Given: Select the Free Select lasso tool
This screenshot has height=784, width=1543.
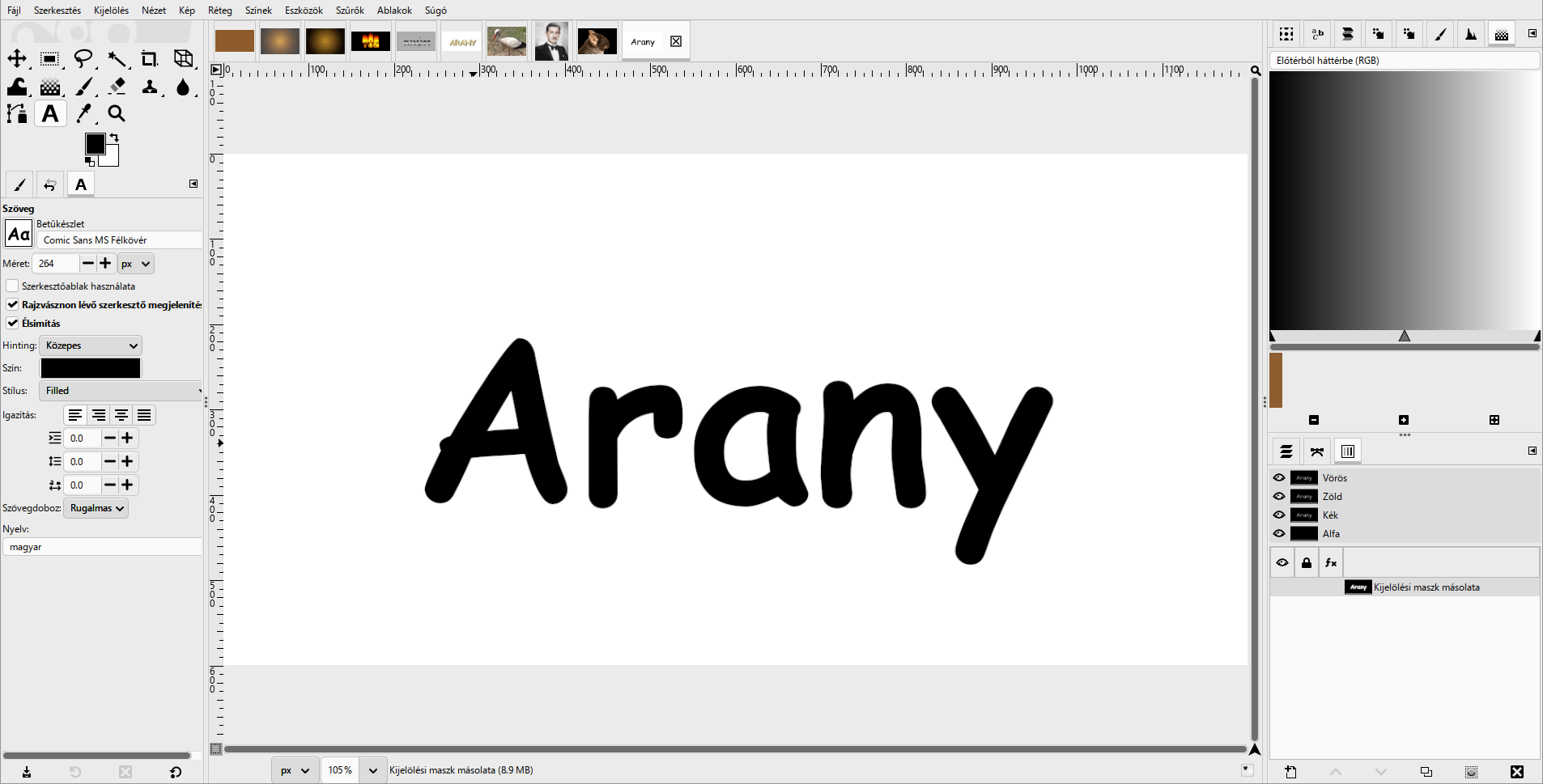Looking at the screenshot, I should coord(83,58).
